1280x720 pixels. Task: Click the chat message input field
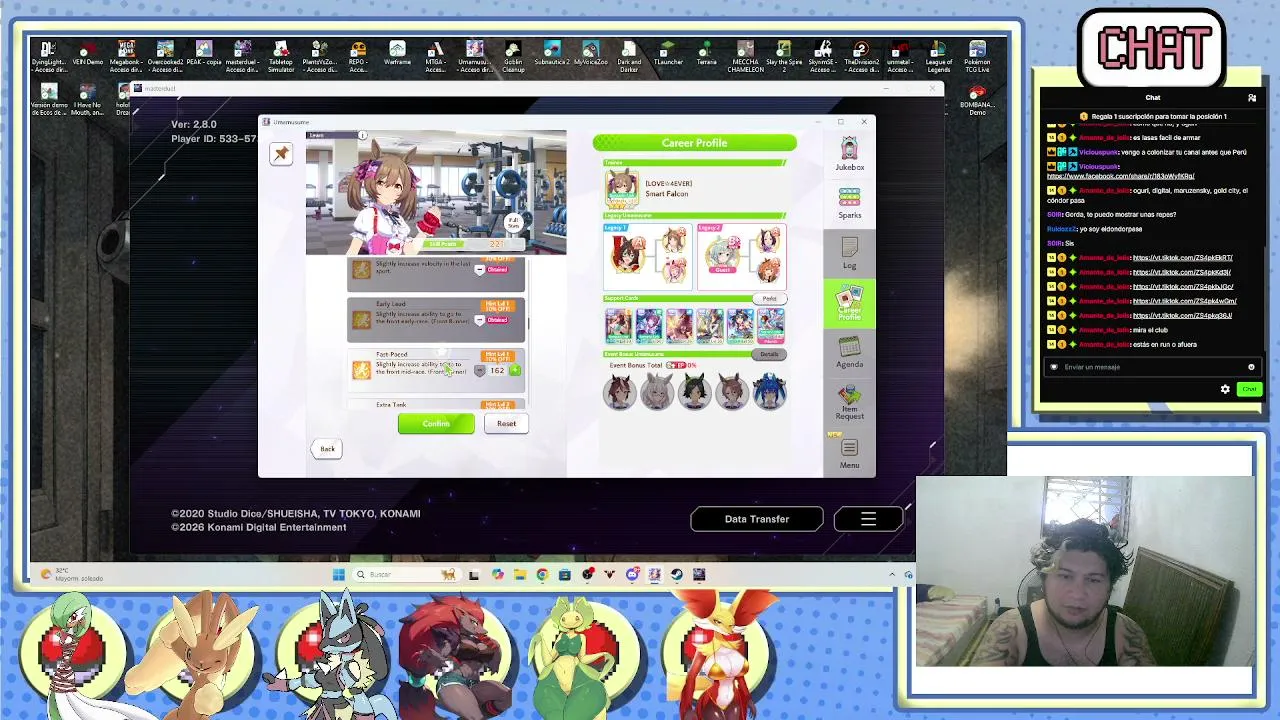pos(1151,367)
